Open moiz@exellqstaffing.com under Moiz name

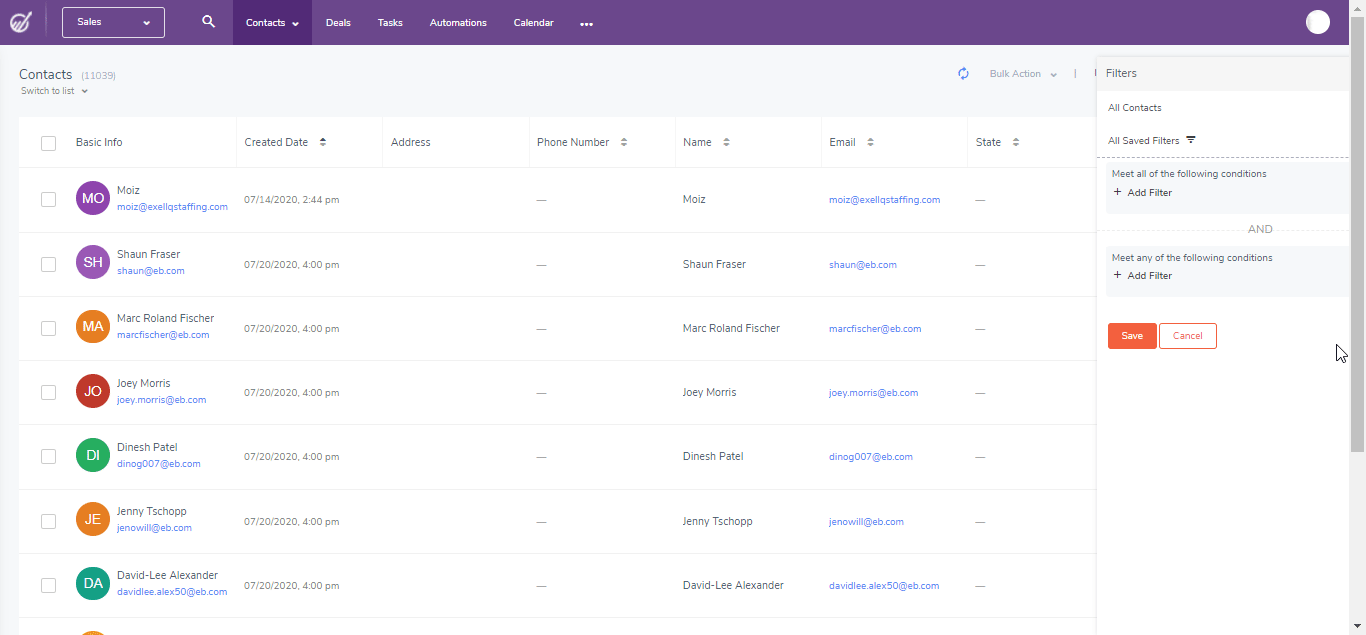point(172,207)
